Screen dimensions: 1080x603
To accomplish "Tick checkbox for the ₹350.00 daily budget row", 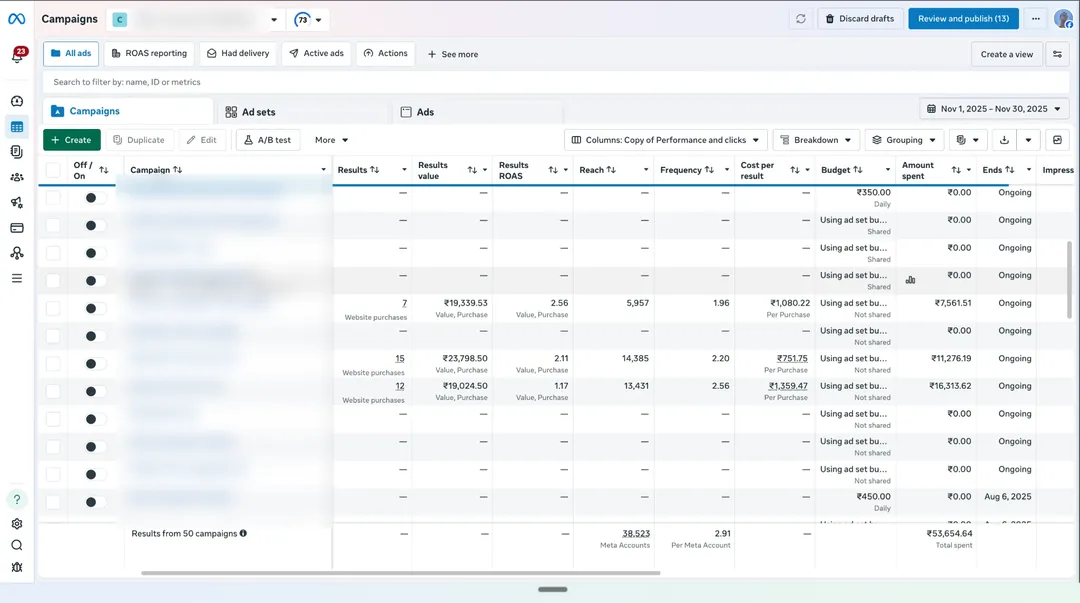I will (x=53, y=198).
